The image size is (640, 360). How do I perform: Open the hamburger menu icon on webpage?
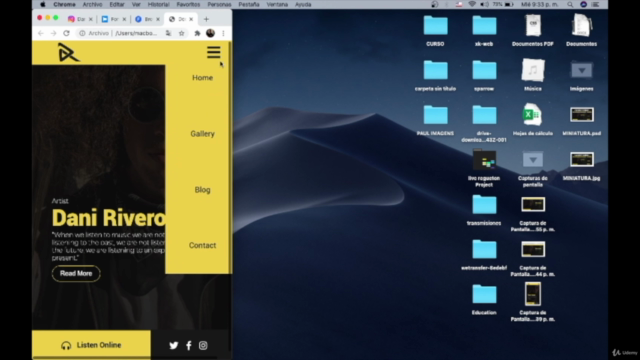[213, 52]
